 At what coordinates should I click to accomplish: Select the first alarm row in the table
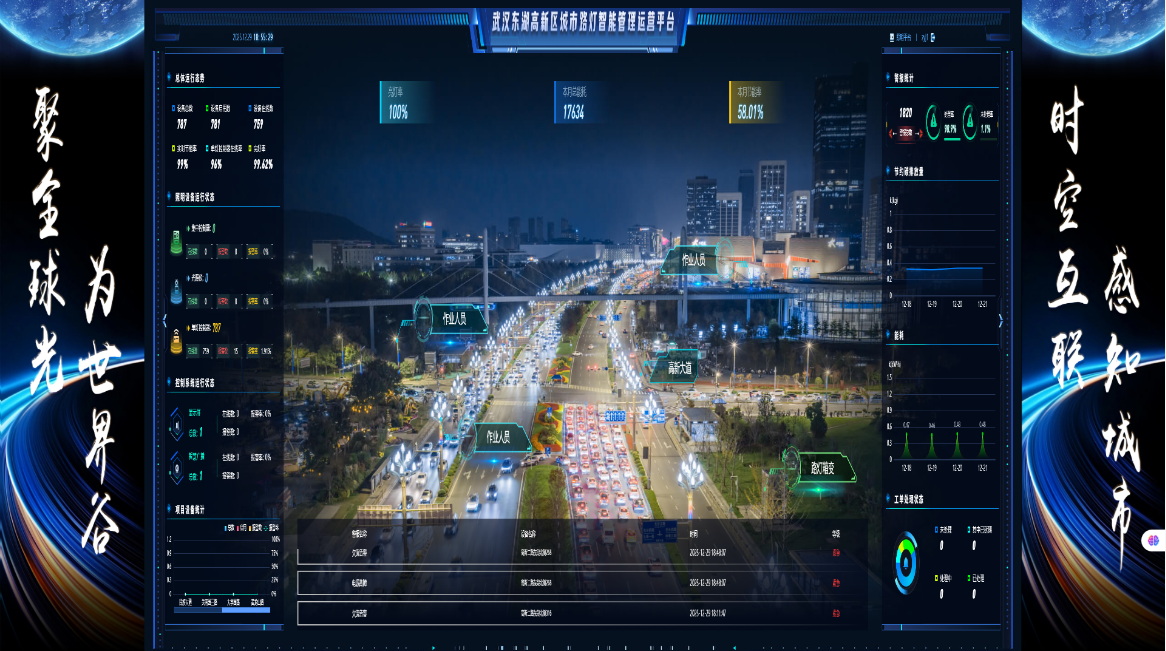click(582, 552)
